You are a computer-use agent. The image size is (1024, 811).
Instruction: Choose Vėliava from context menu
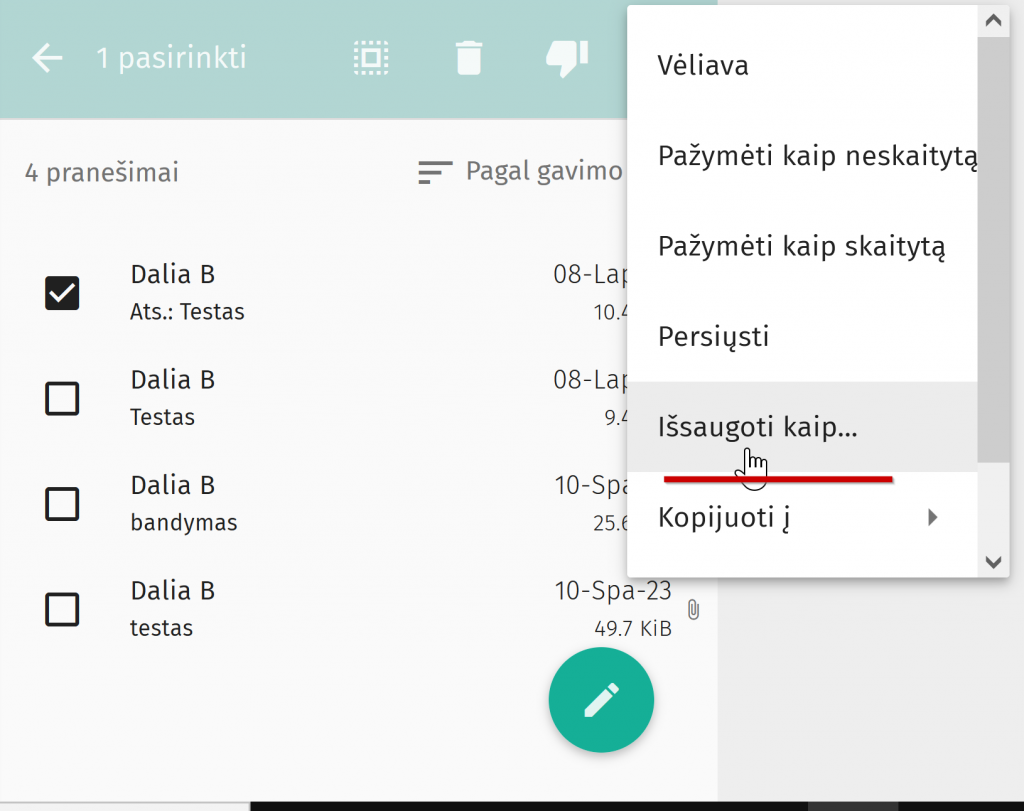click(703, 66)
